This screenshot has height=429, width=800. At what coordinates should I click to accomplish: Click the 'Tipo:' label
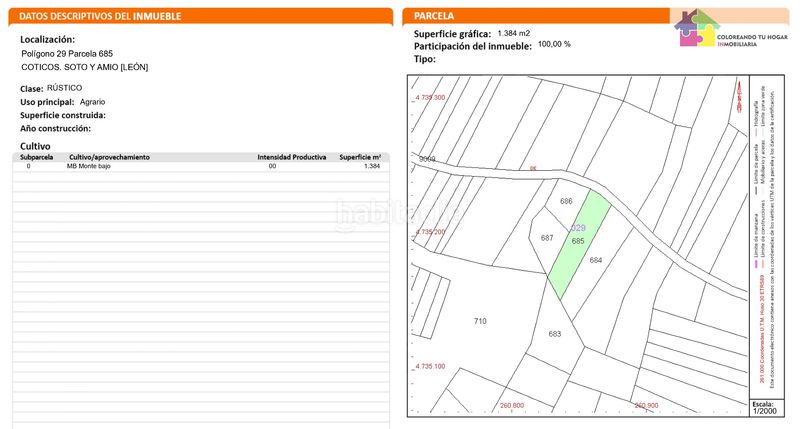tap(424, 59)
